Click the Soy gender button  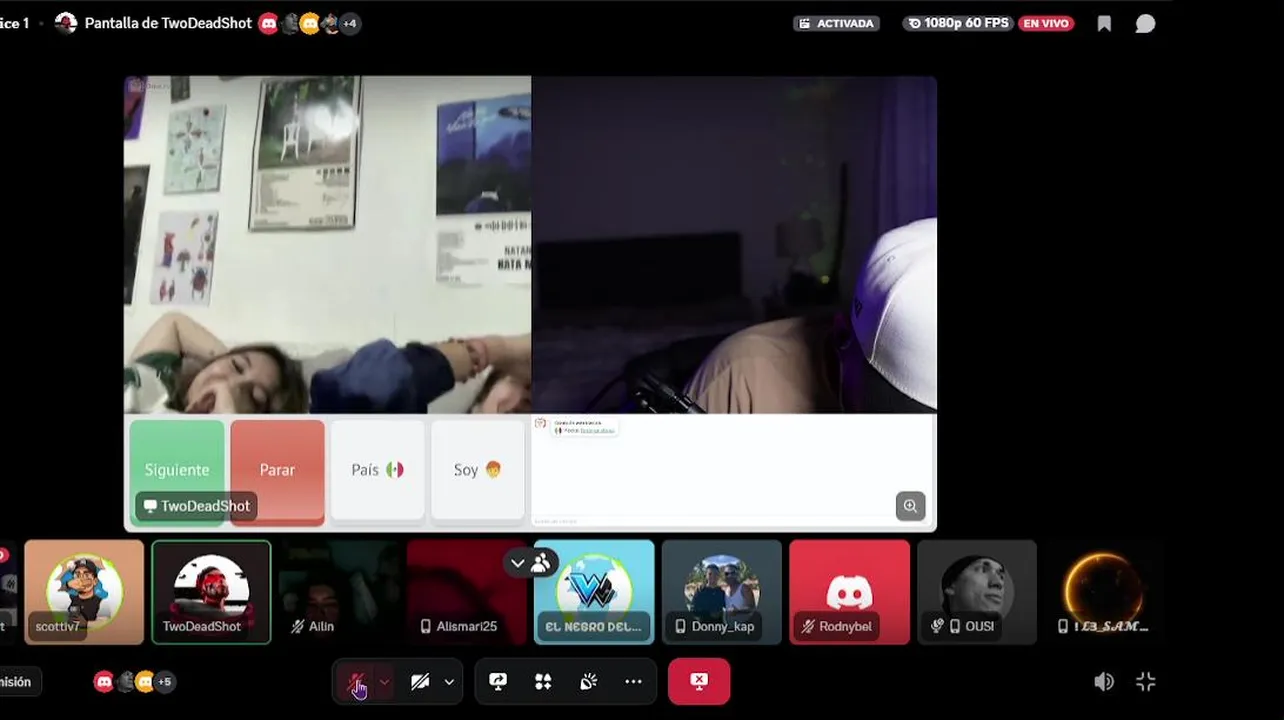click(477, 470)
